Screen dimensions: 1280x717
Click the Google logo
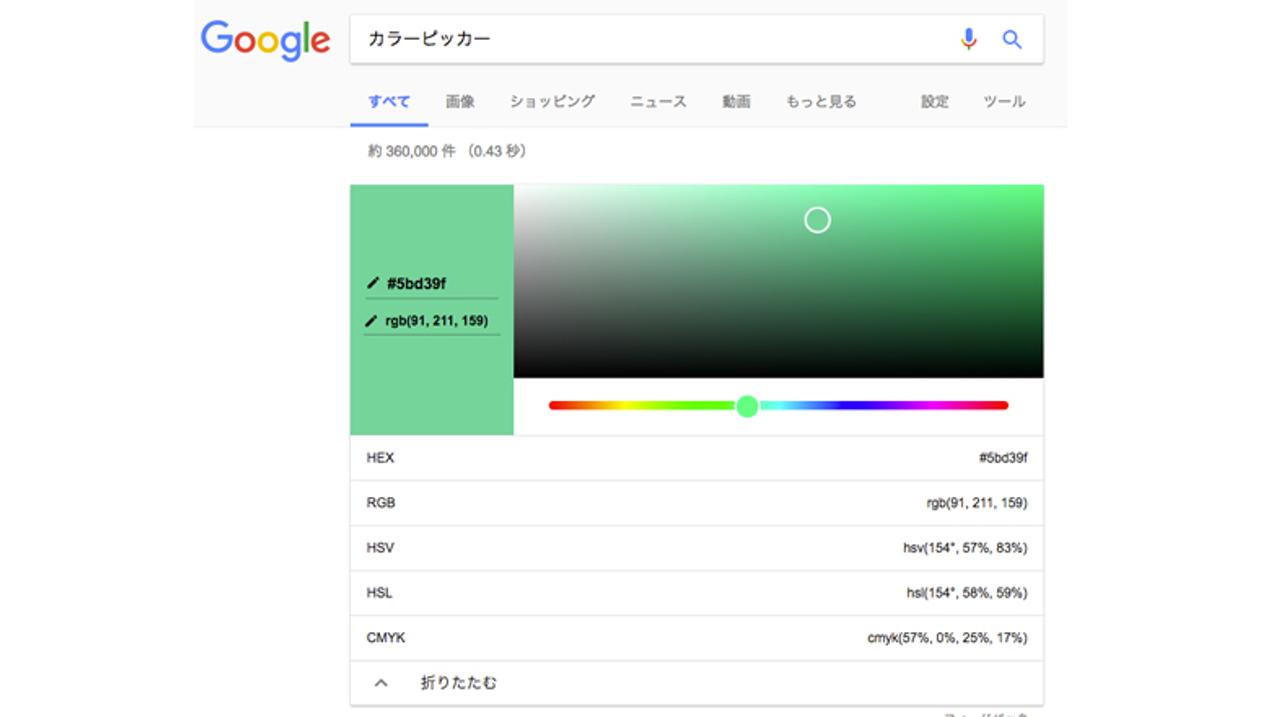265,39
